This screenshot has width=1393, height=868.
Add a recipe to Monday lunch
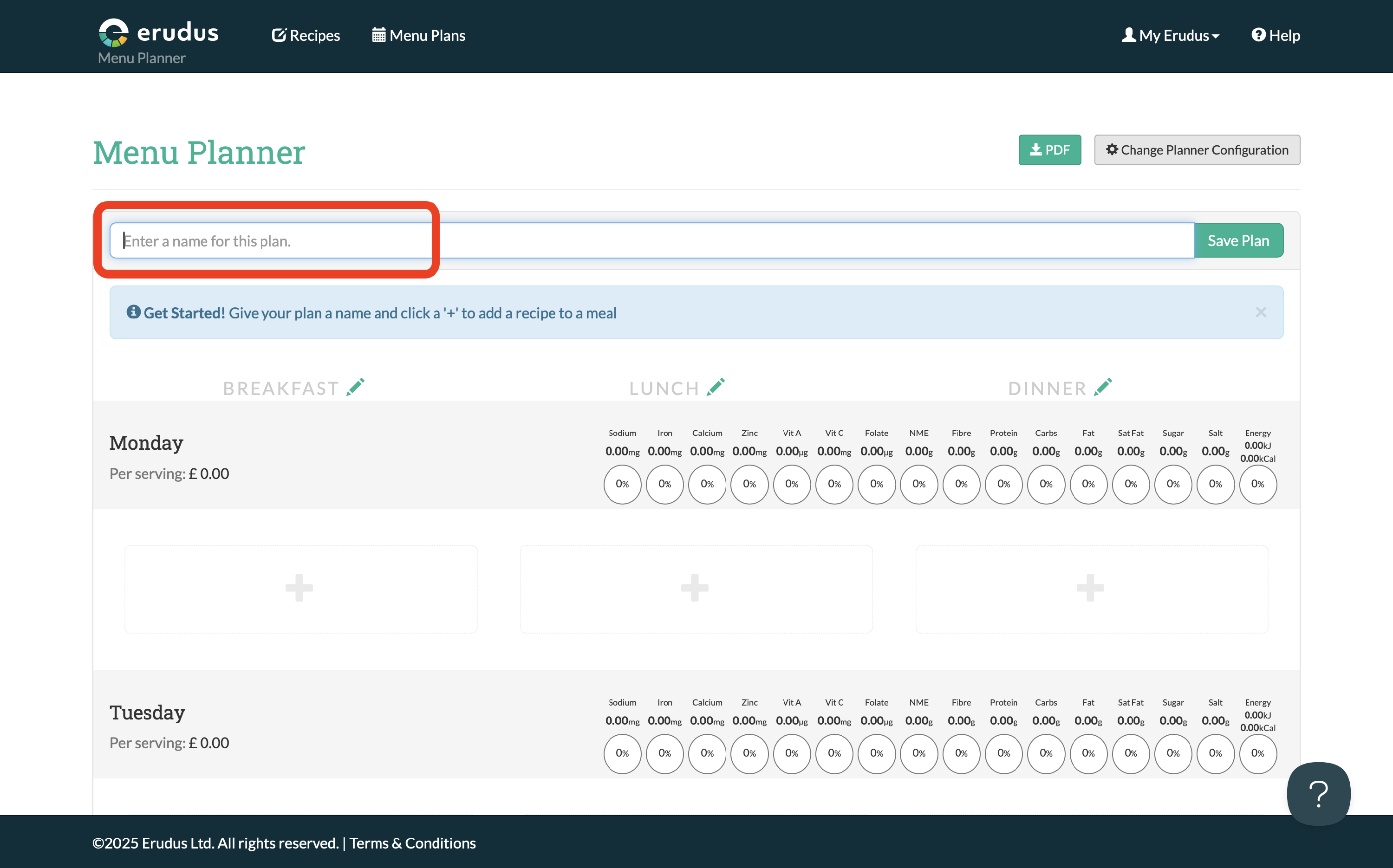tap(695, 589)
